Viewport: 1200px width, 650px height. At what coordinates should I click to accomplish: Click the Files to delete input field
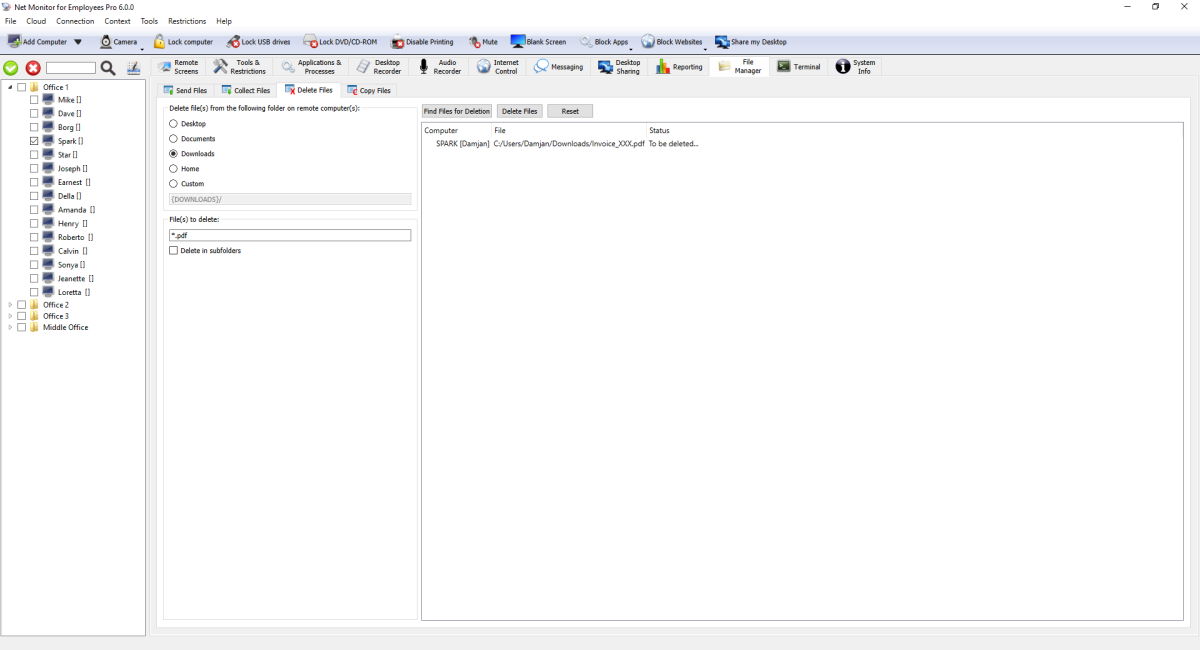290,236
